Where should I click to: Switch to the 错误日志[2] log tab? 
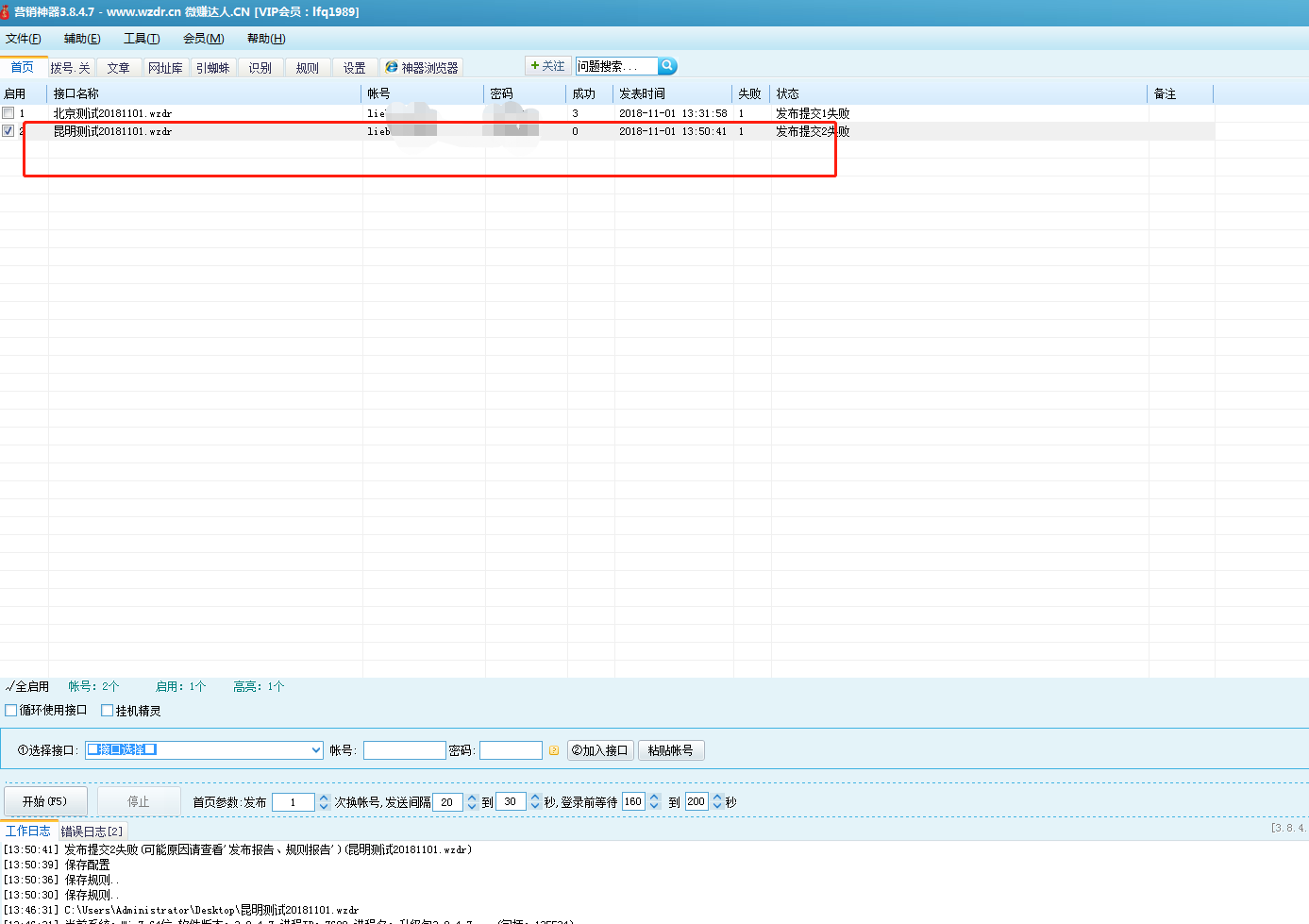coord(92,832)
